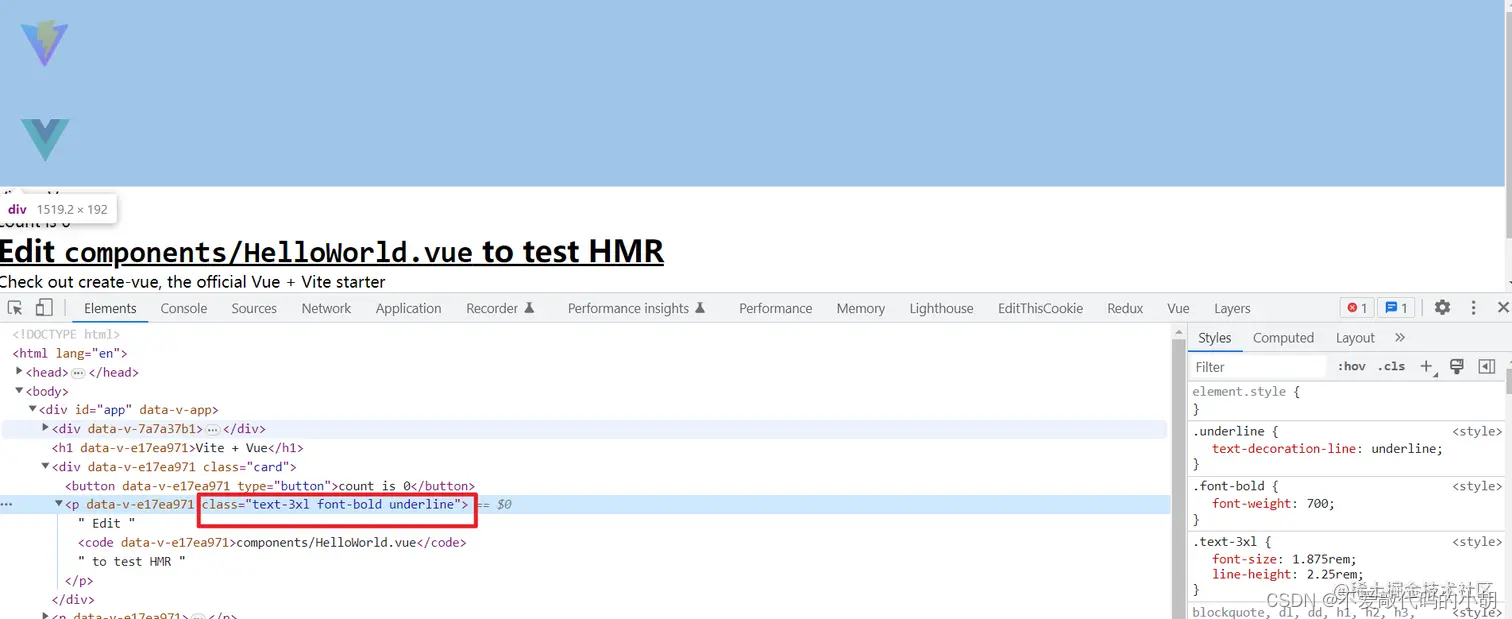Click the row actions ellipsis beside selected p
The height and width of the screenshot is (619, 1512).
pyautogui.click(x=7, y=505)
